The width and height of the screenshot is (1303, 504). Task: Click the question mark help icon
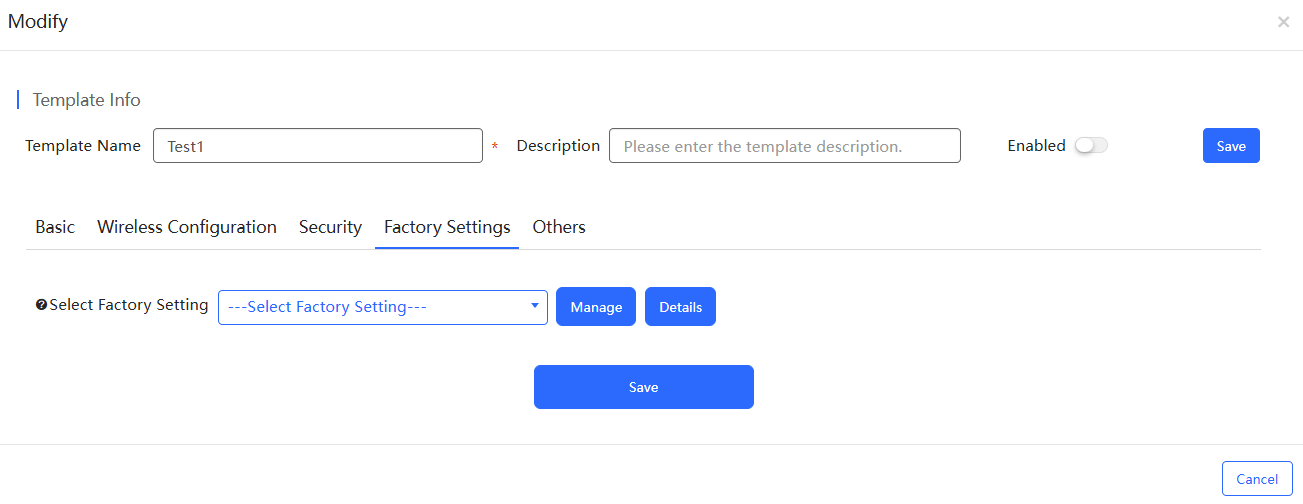coord(41,306)
